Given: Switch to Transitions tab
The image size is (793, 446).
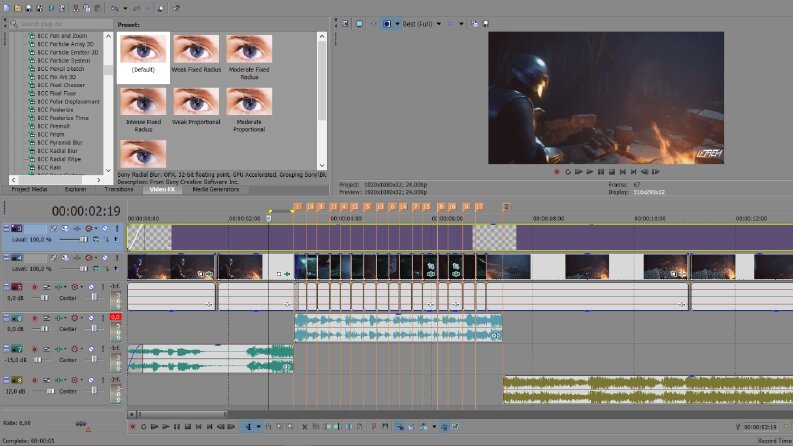Looking at the screenshot, I should (119, 189).
